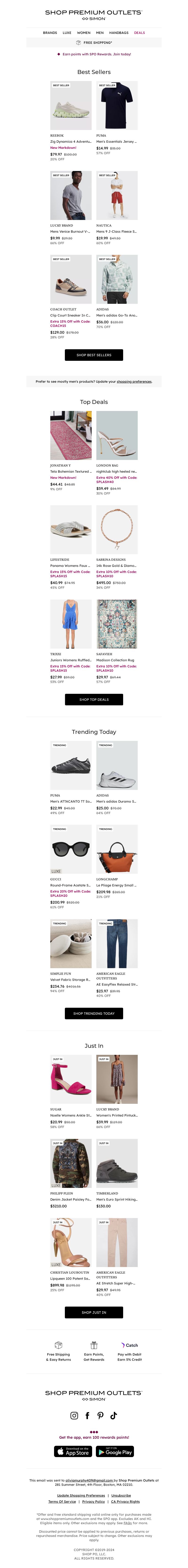Click the Shop Top Deals button
Screen dimensions: 188x1568
coord(94,699)
